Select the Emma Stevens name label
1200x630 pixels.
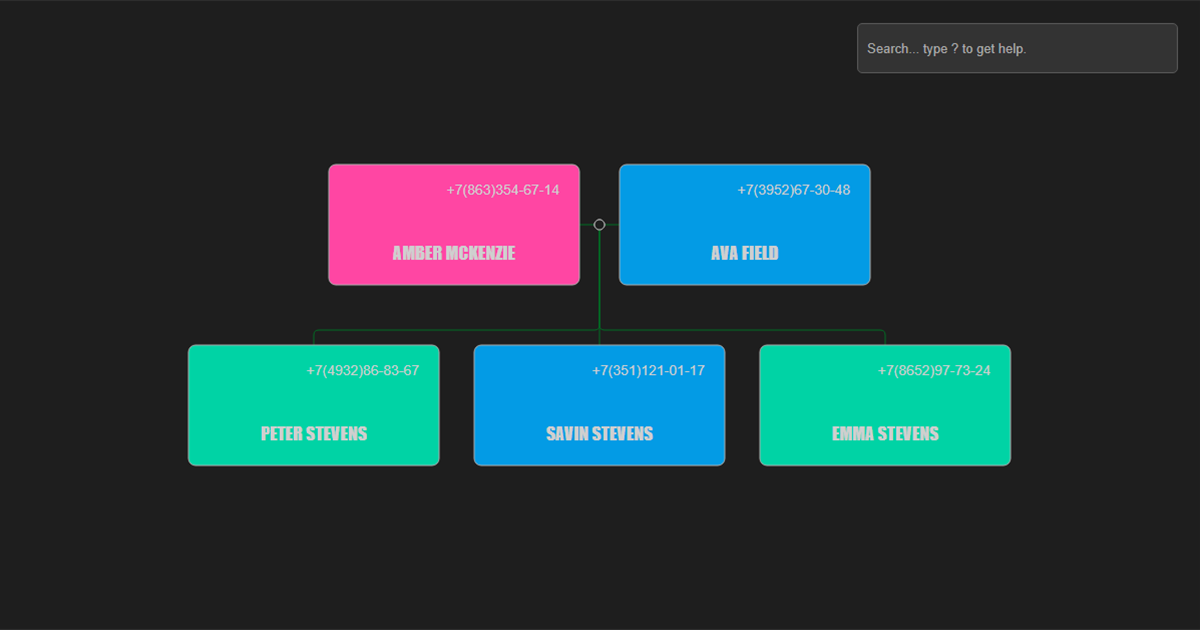pyautogui.click(x=885, y=433)
